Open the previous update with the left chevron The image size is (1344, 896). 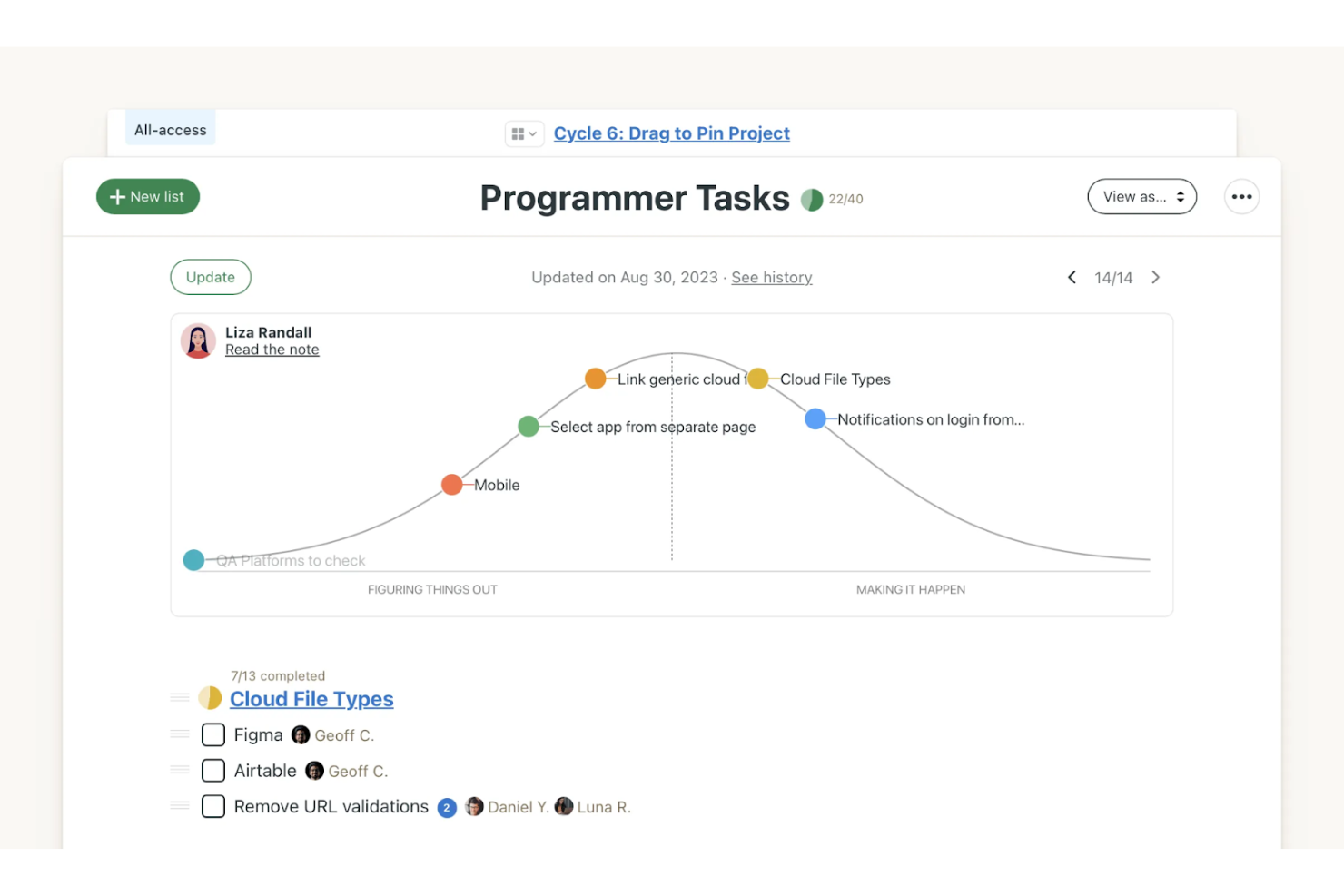pos(1072,277)
